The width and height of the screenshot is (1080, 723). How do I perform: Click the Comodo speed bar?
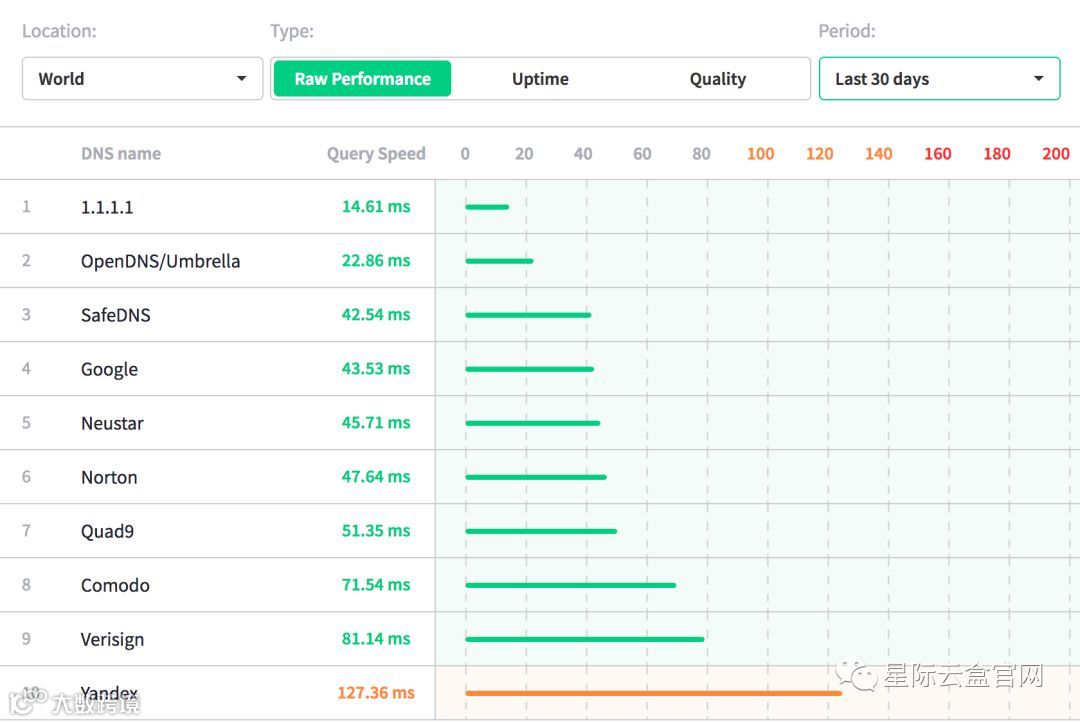pyautogui.click(x=570, y=585)
